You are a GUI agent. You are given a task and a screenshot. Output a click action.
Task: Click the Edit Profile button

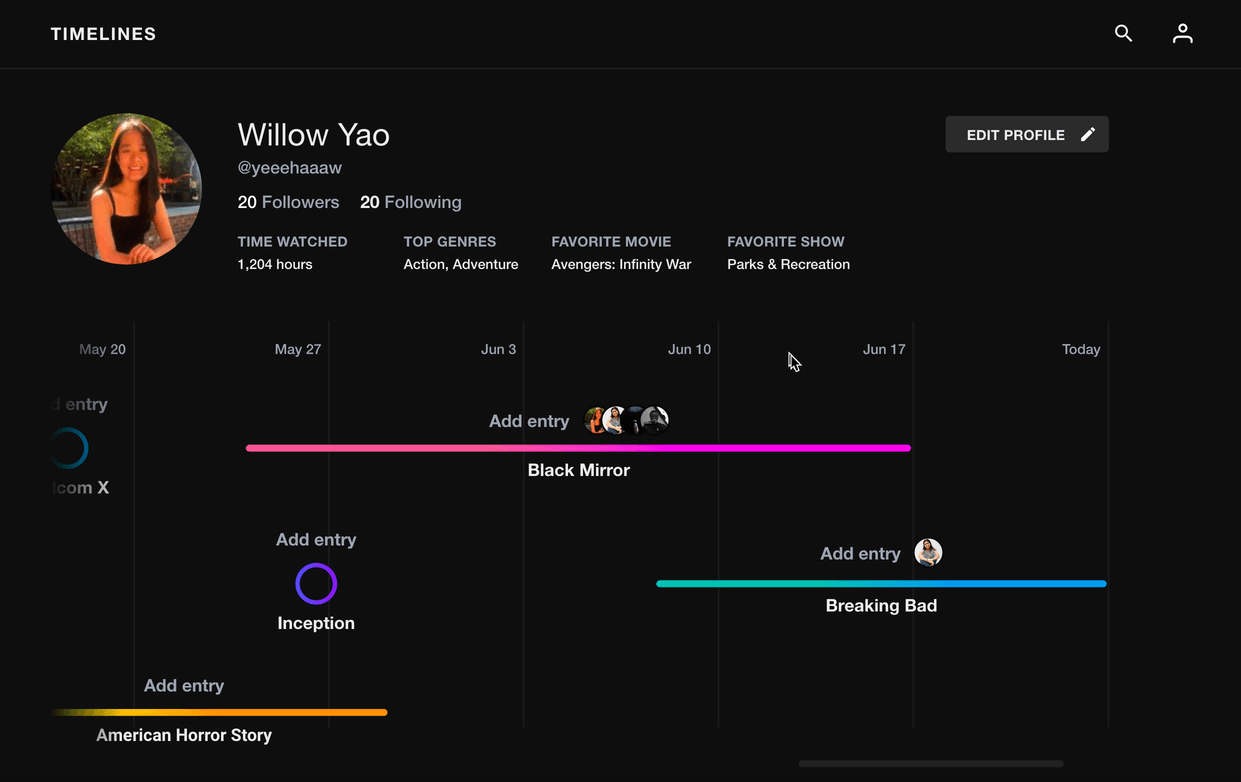tap(1027, 135)
